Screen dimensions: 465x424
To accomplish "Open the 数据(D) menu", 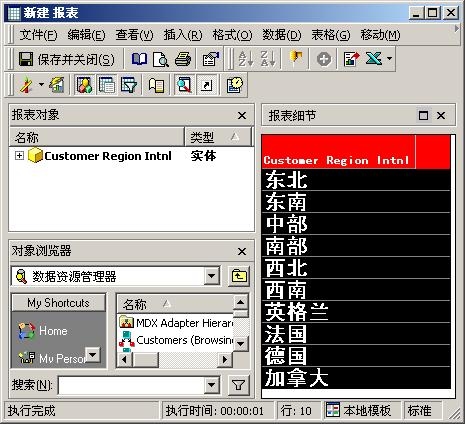I will 282,35.
